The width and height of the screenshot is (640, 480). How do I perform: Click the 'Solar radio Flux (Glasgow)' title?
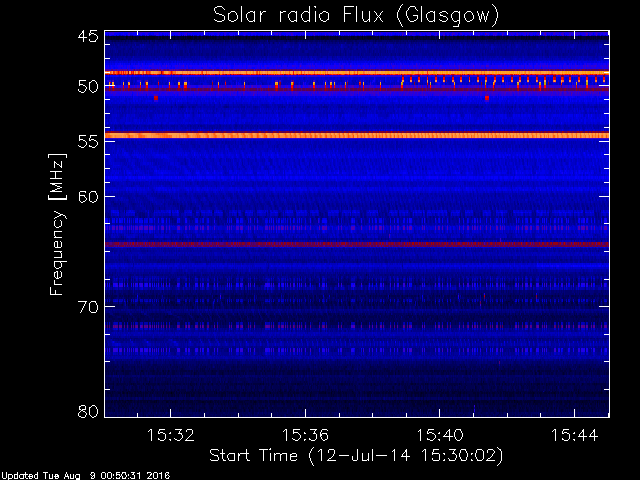coord(356,16)
